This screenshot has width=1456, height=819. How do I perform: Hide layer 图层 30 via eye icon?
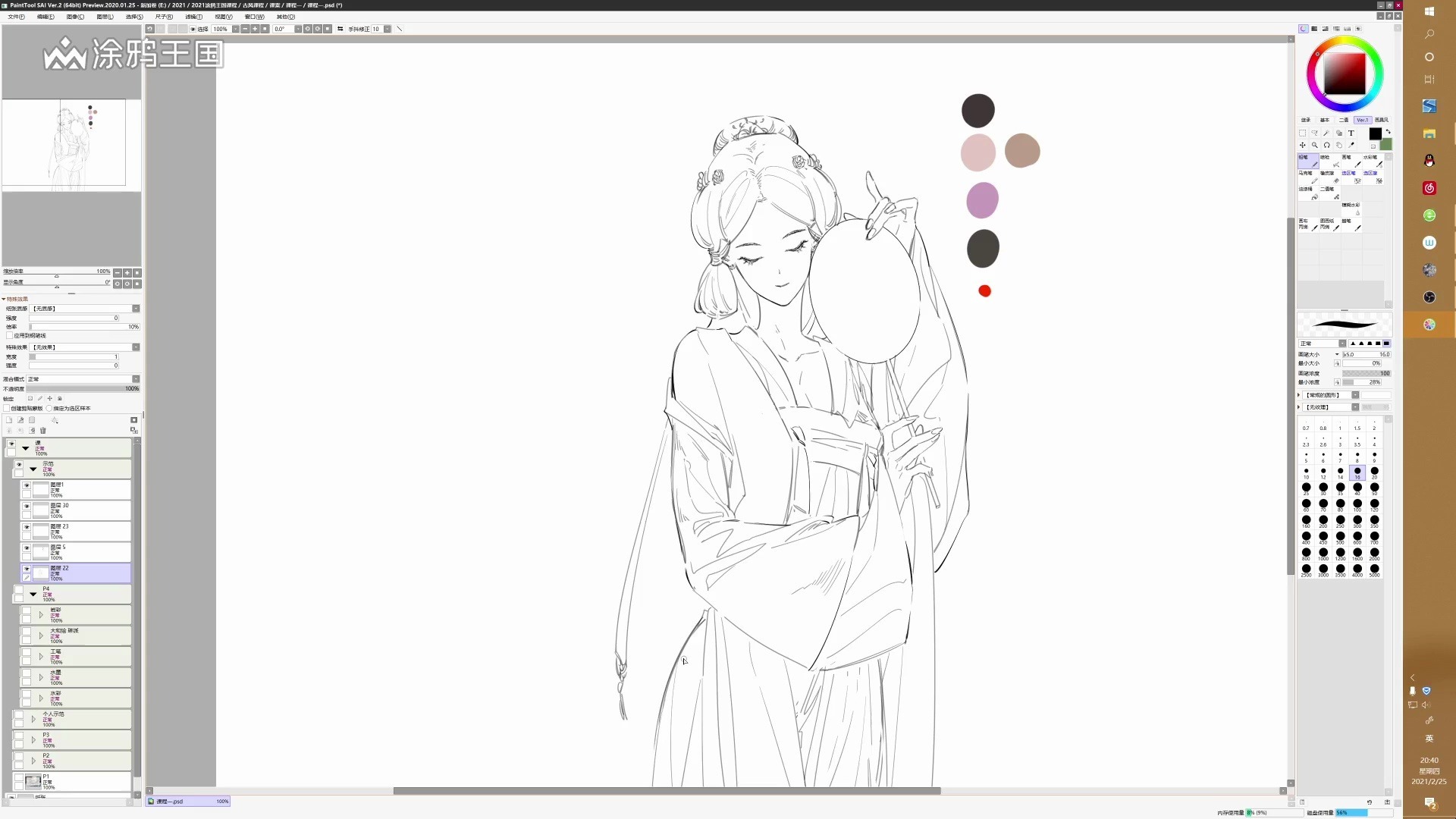click(27, 506)
